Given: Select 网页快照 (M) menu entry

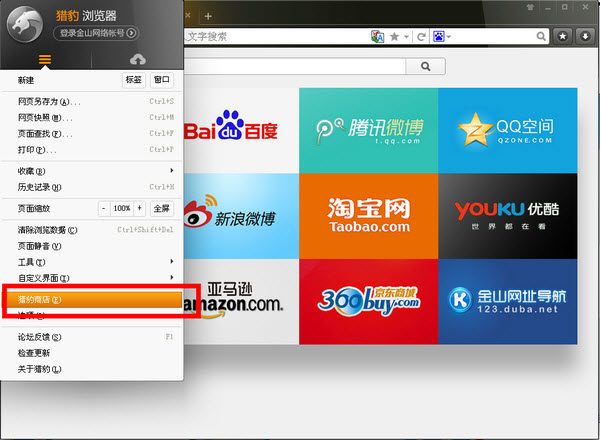Looking at the screenshot, I should (x=92, y=118).
